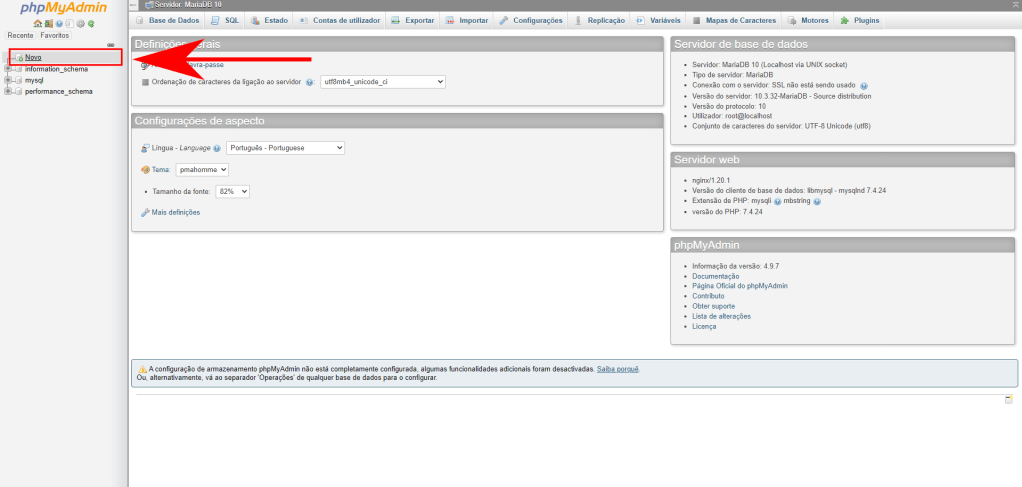
Task: Click the Home icon in the sidebar
Action: (x=37, y=23)
